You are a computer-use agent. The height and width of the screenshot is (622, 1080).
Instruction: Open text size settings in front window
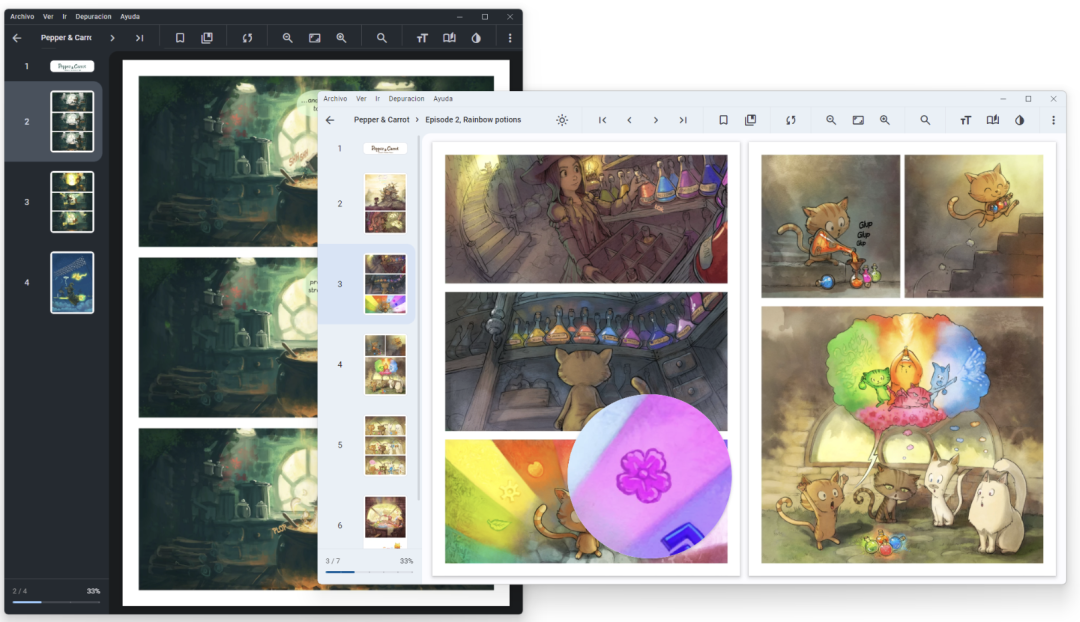[966, 120]
